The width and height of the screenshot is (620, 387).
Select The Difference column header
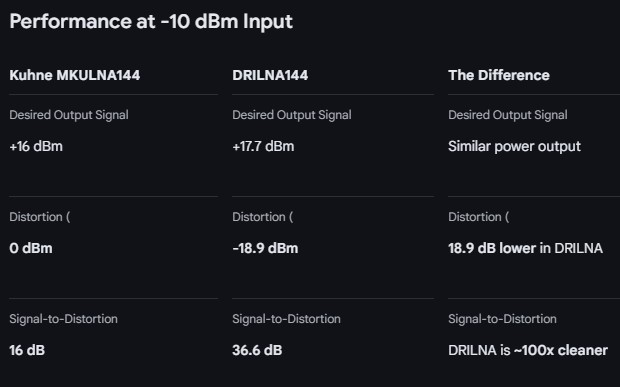pos(499,75)
